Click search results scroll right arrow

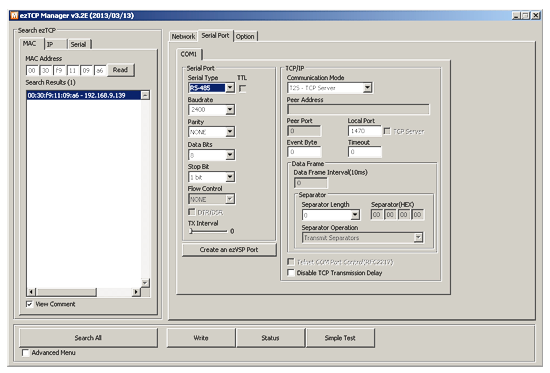click(136, 292)
